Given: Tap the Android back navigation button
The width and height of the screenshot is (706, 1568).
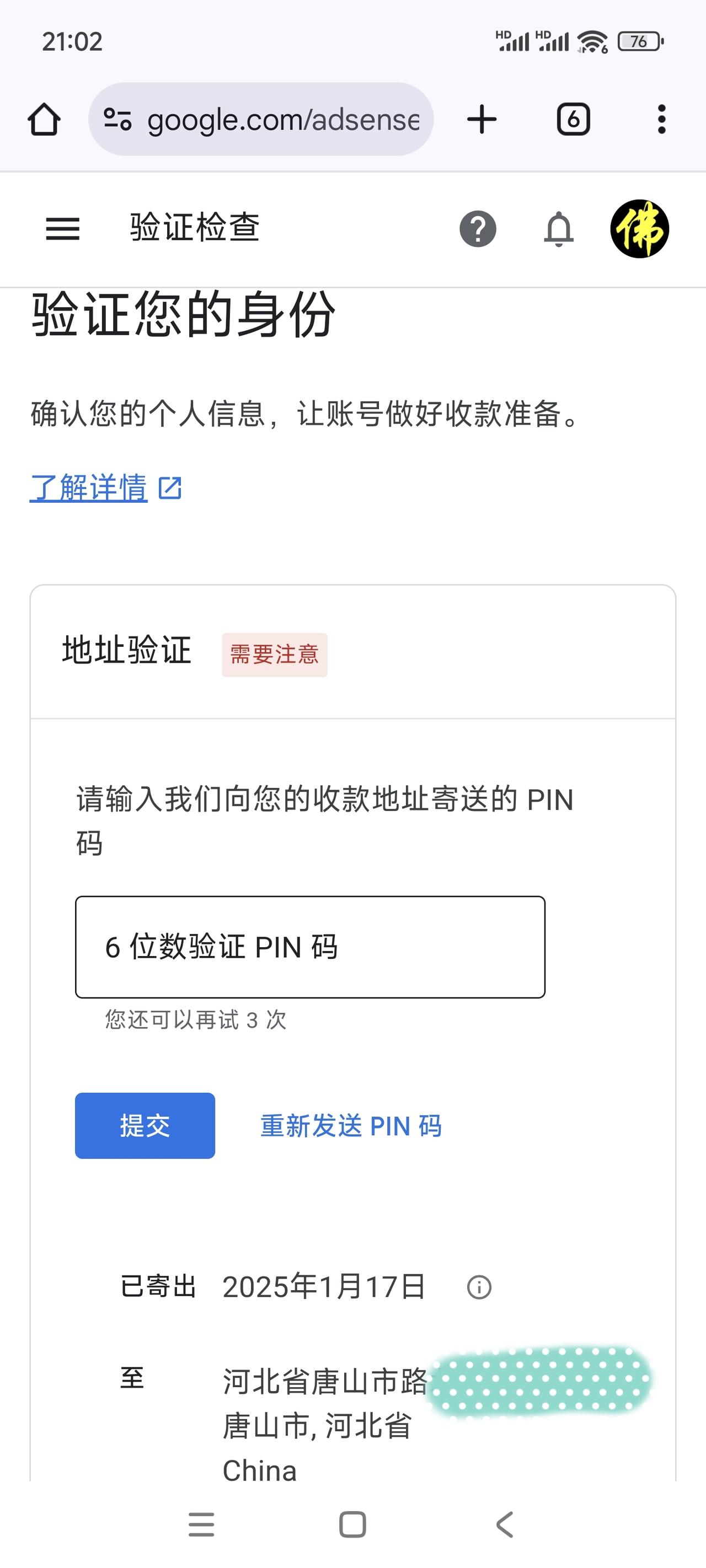Looking at the screenshot, I should tap(505, 1524).
